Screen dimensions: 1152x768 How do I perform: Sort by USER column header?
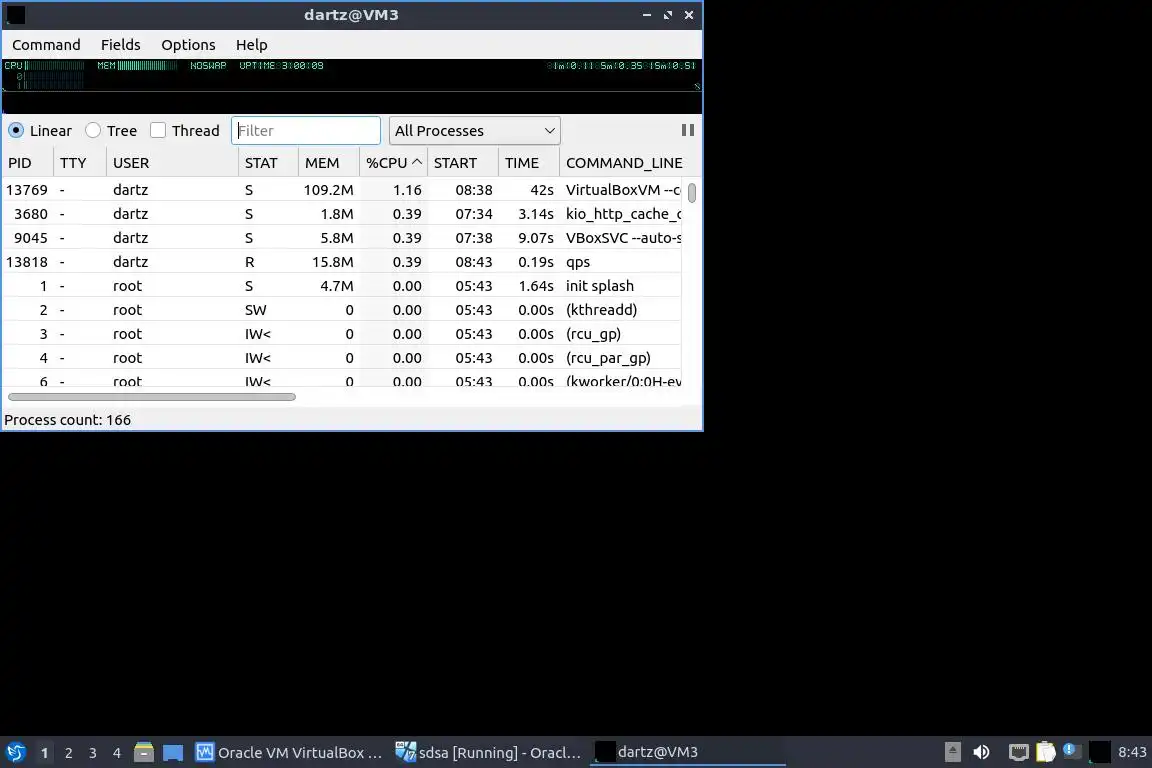173,163
